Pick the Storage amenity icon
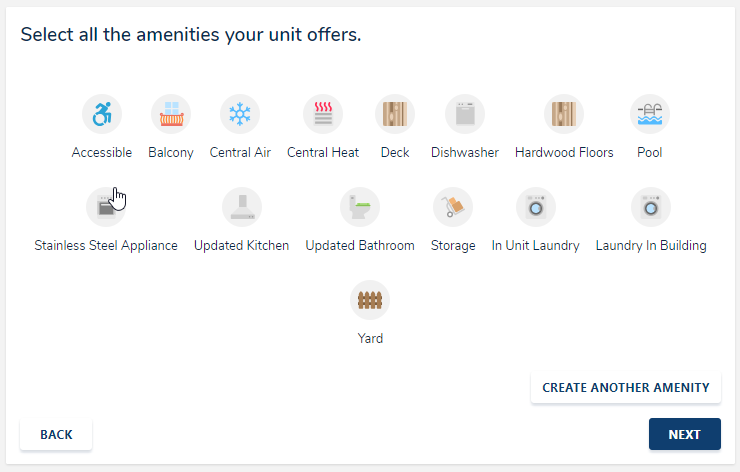The width and height of the screenshot is (740, 472). [x=453, y=207]
